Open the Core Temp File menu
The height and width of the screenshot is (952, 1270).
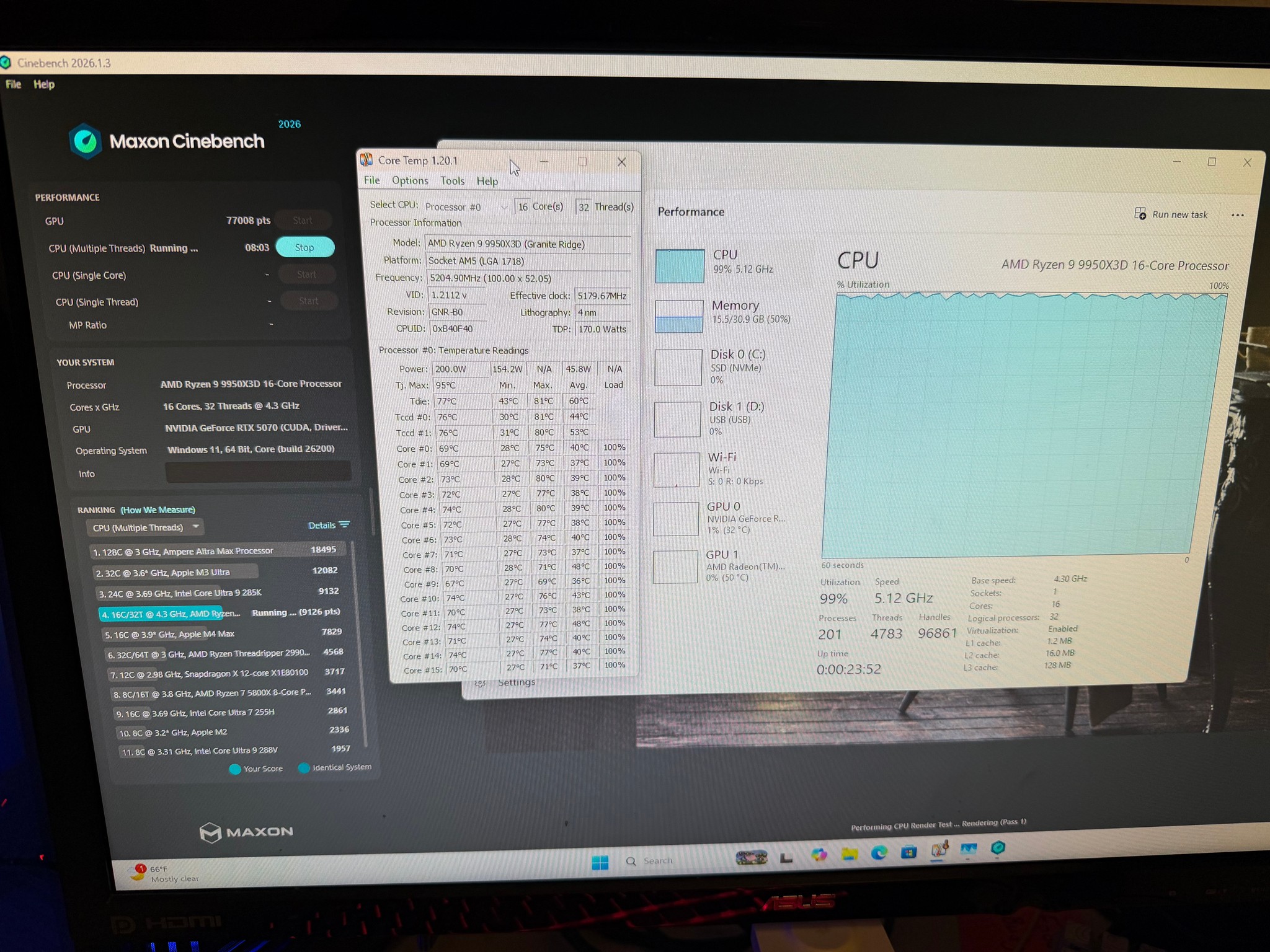click(372, 180)
